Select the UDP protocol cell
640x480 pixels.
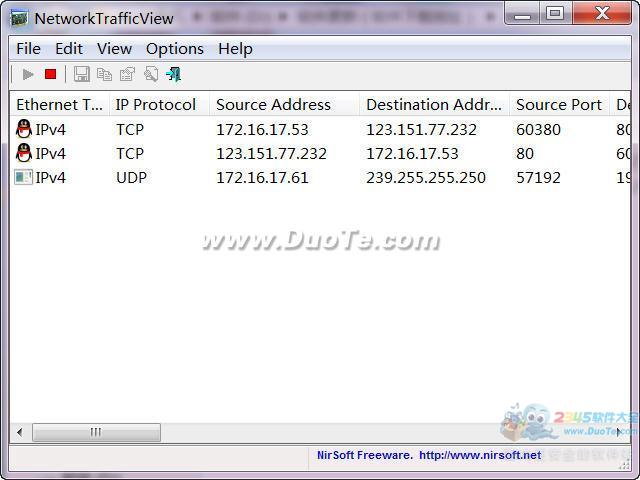coord(131,178)
